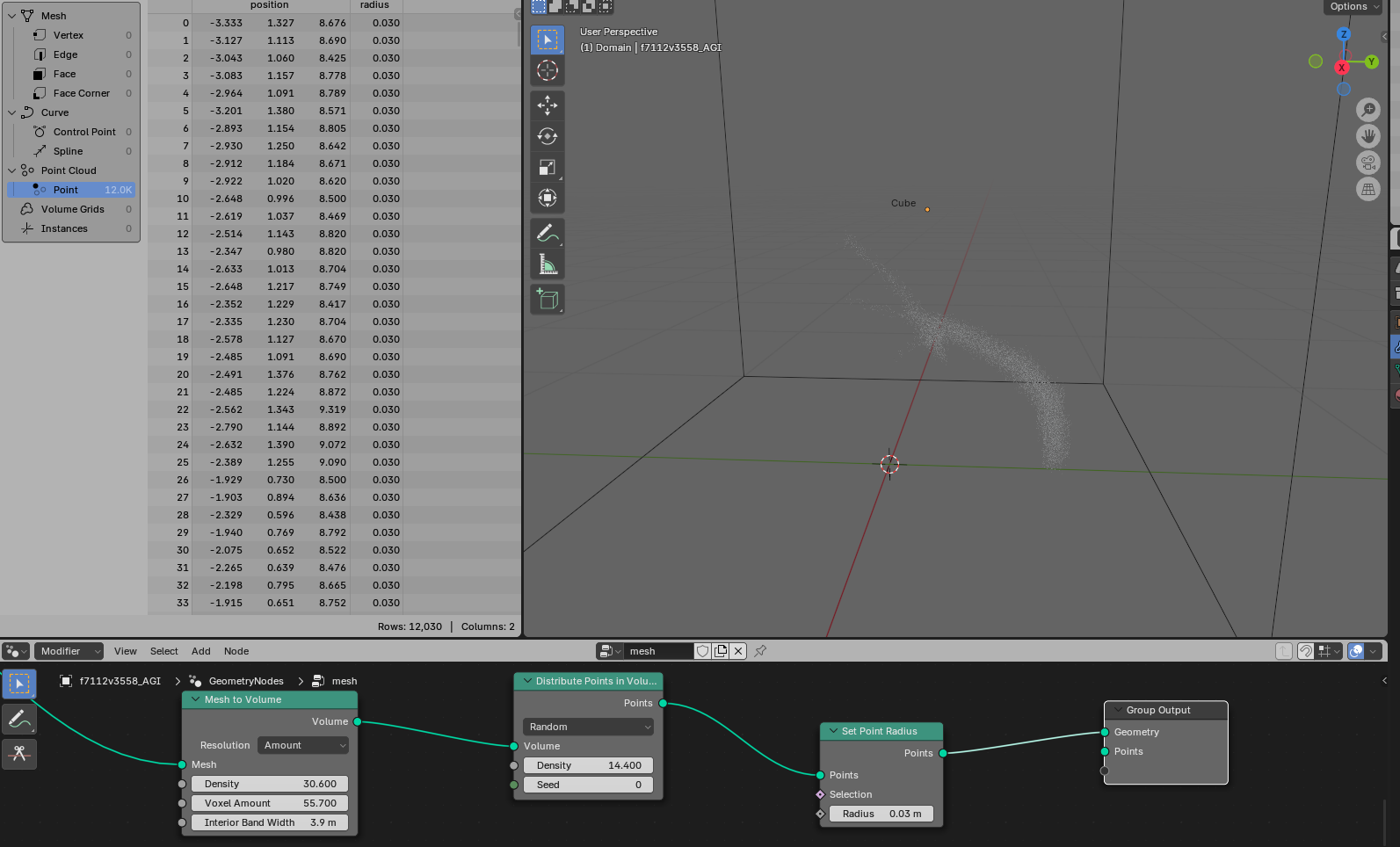
Task: Open the viewport Options dropdown
Action: coord(1354,7)
